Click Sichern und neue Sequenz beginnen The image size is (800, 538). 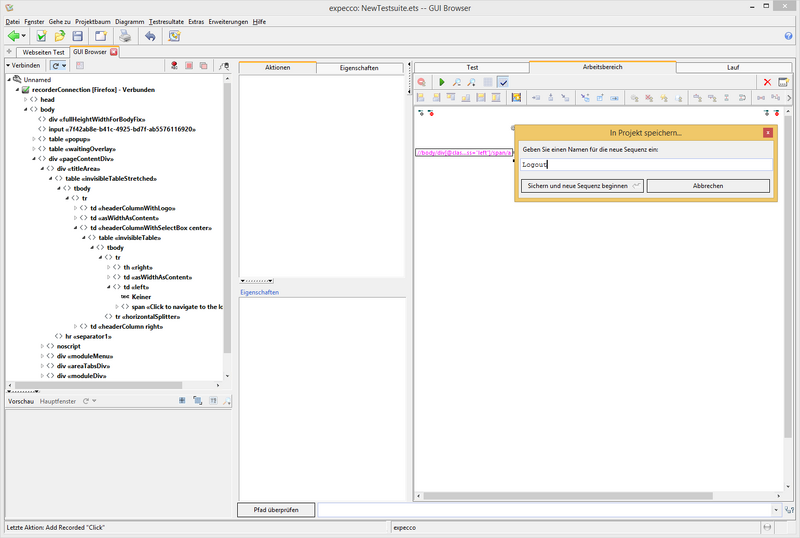coord(581,186)
